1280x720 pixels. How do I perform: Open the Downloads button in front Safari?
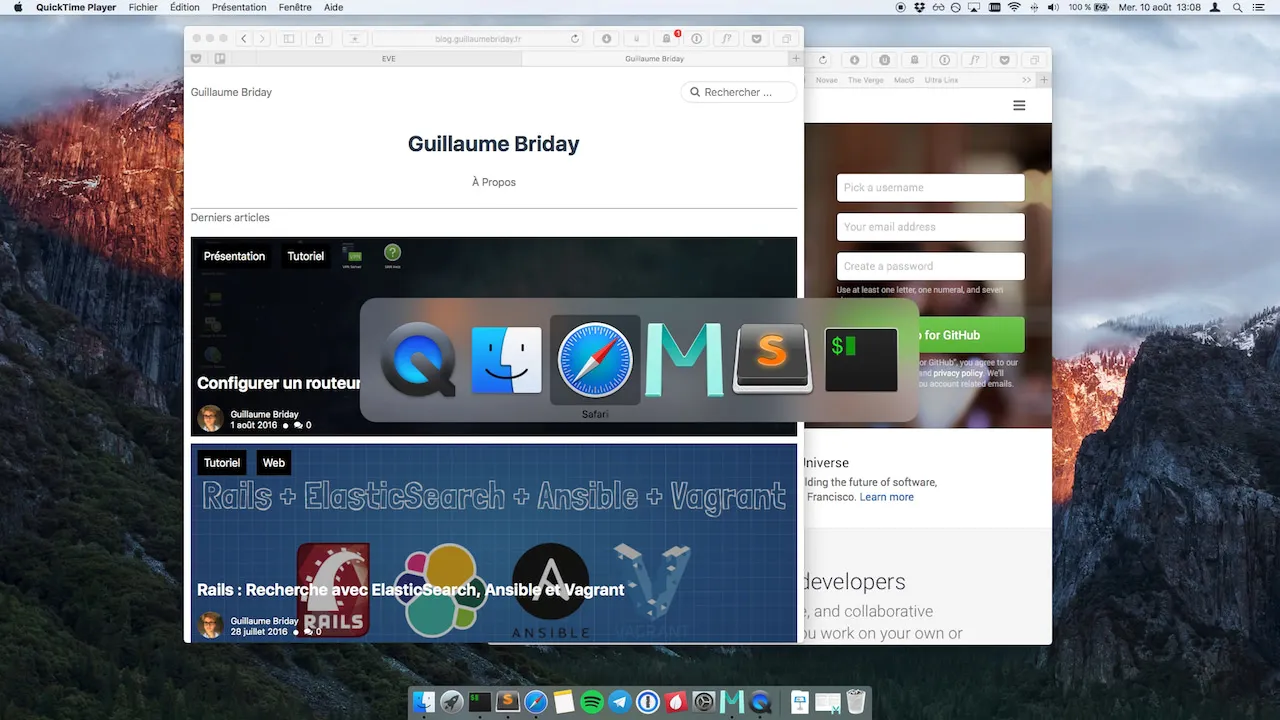(x=606, y=39)
